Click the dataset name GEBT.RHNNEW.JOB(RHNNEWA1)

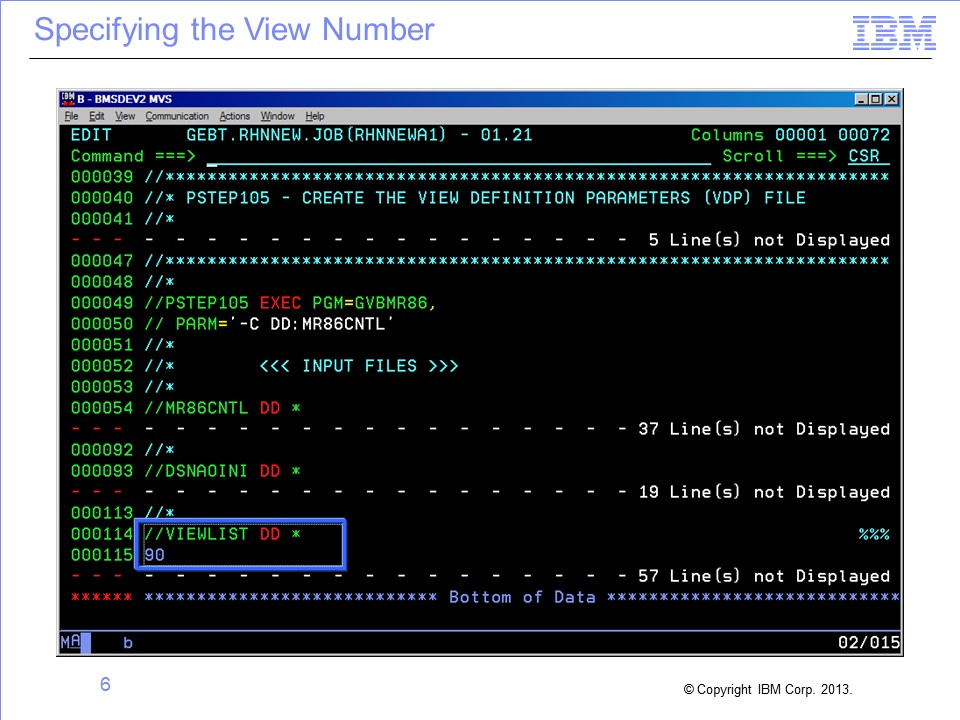[317, 135]
